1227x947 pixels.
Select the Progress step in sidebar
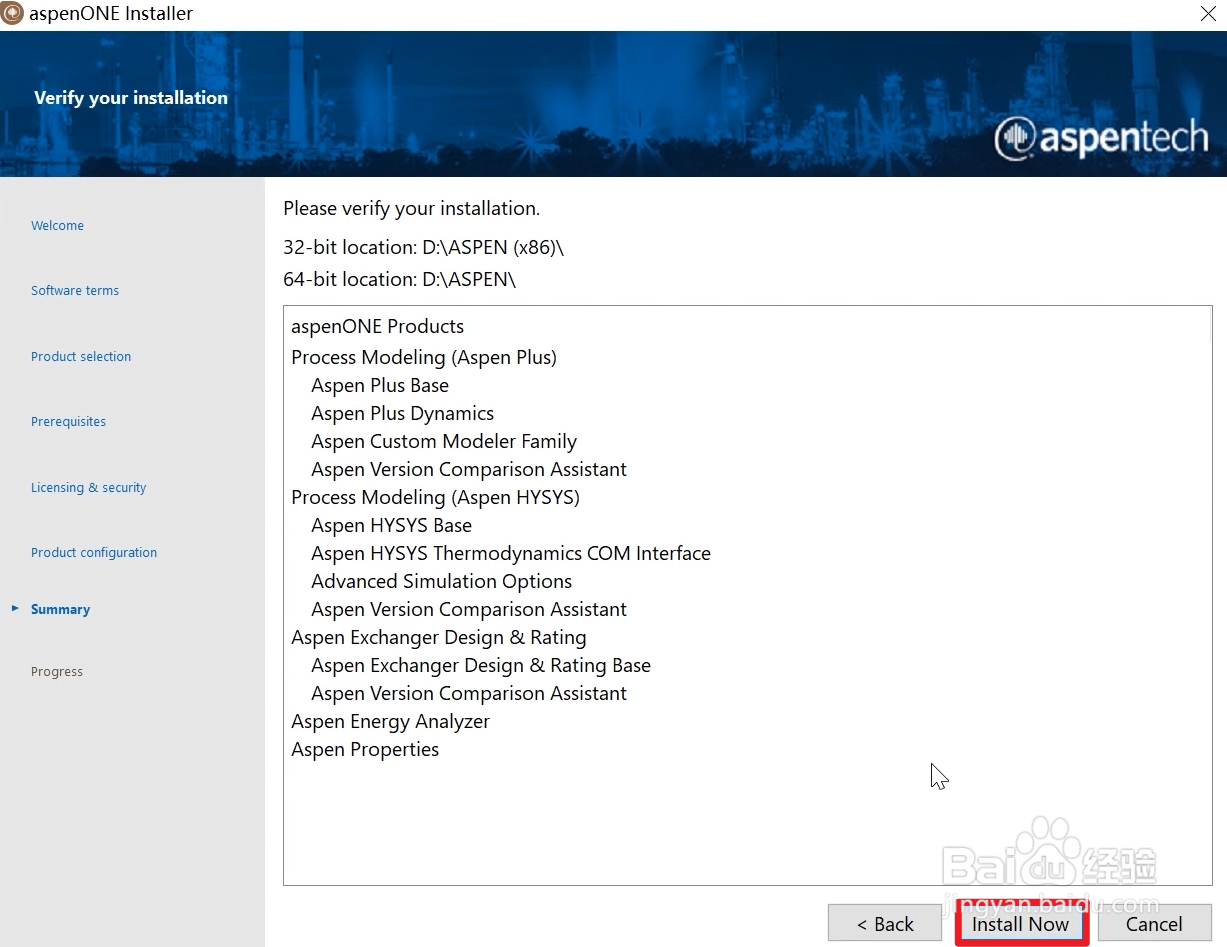57,672
